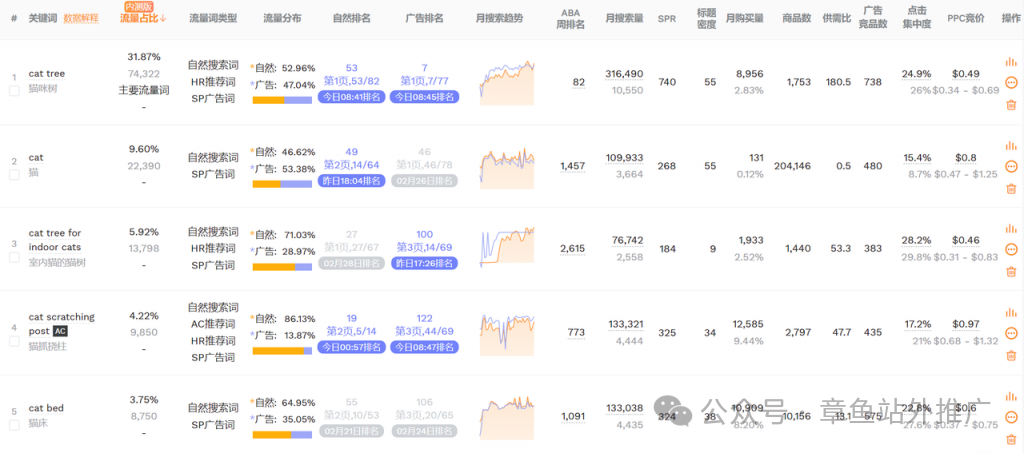Viewport: 1024px width, 453px height.
Task: Click monthly search volume 76,742
Action: [628, 240]
